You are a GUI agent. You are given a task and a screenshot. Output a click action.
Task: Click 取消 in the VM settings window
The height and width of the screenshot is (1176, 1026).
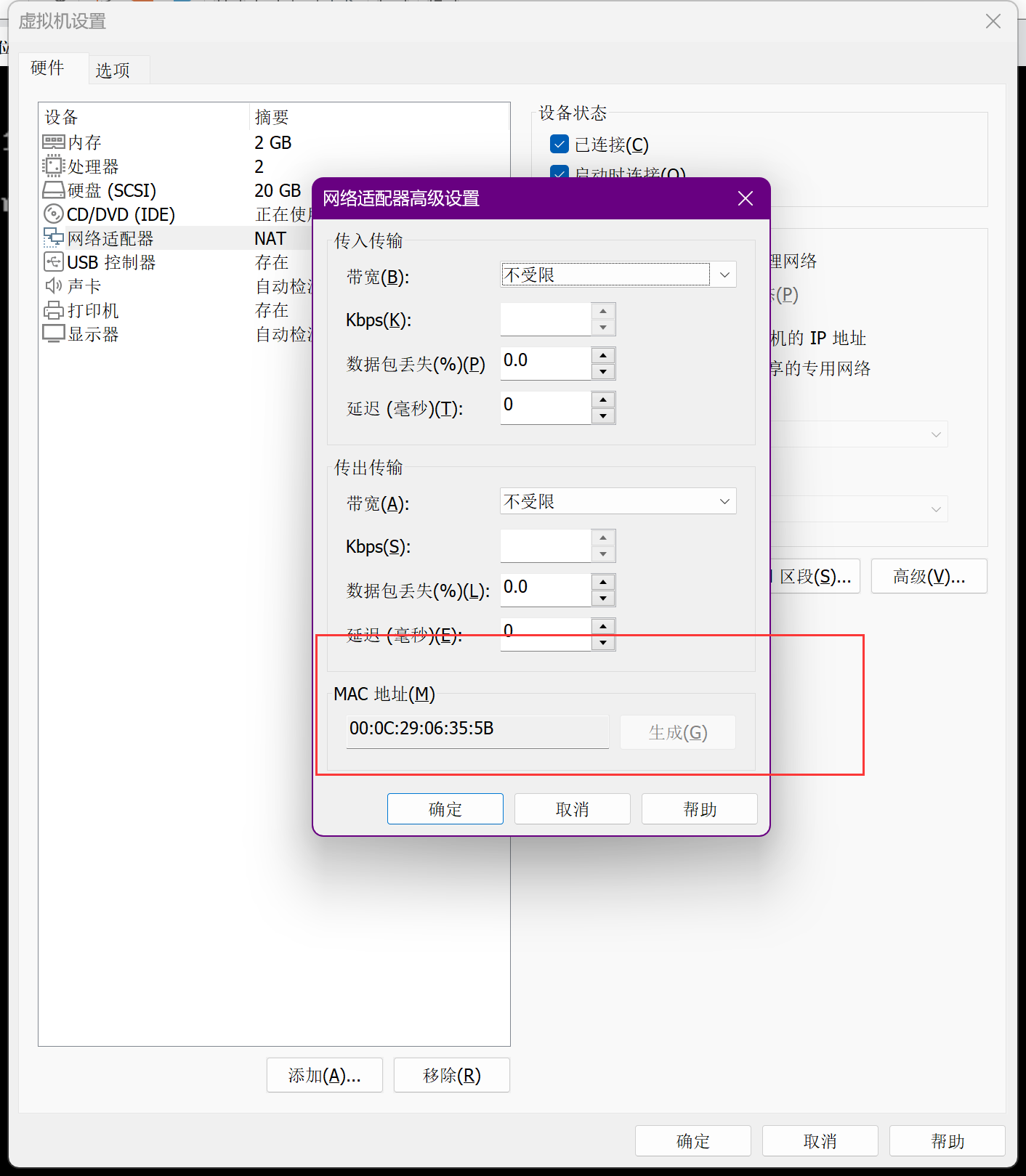point(820,1141)
